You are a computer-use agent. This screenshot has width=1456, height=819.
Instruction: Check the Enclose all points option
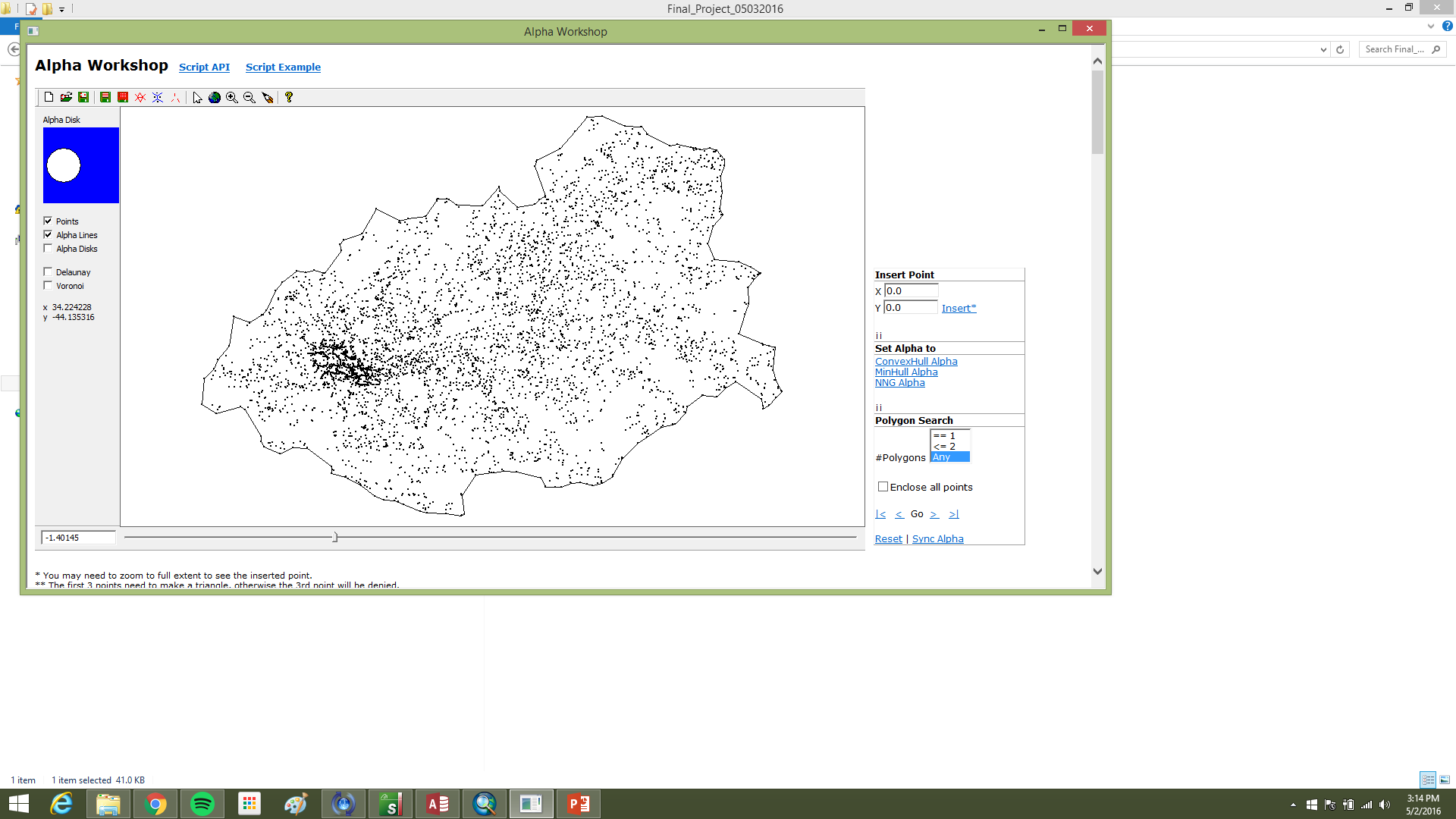coord(883,486)
